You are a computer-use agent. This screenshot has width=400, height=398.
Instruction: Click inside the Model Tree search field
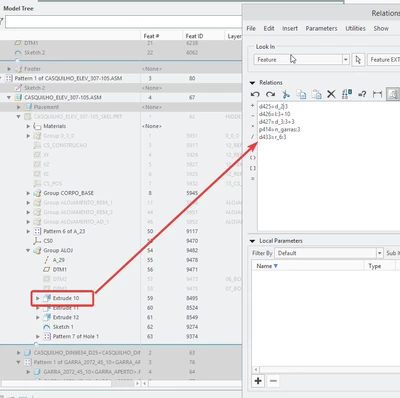[123, 22]
